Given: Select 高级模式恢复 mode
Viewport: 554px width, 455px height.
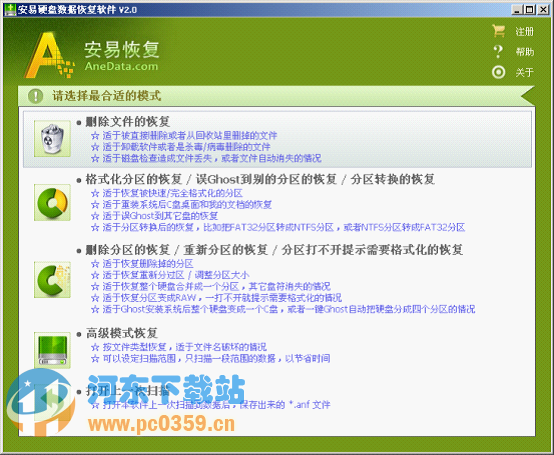Looking at the screenshot, I should [x=122, y=333].
